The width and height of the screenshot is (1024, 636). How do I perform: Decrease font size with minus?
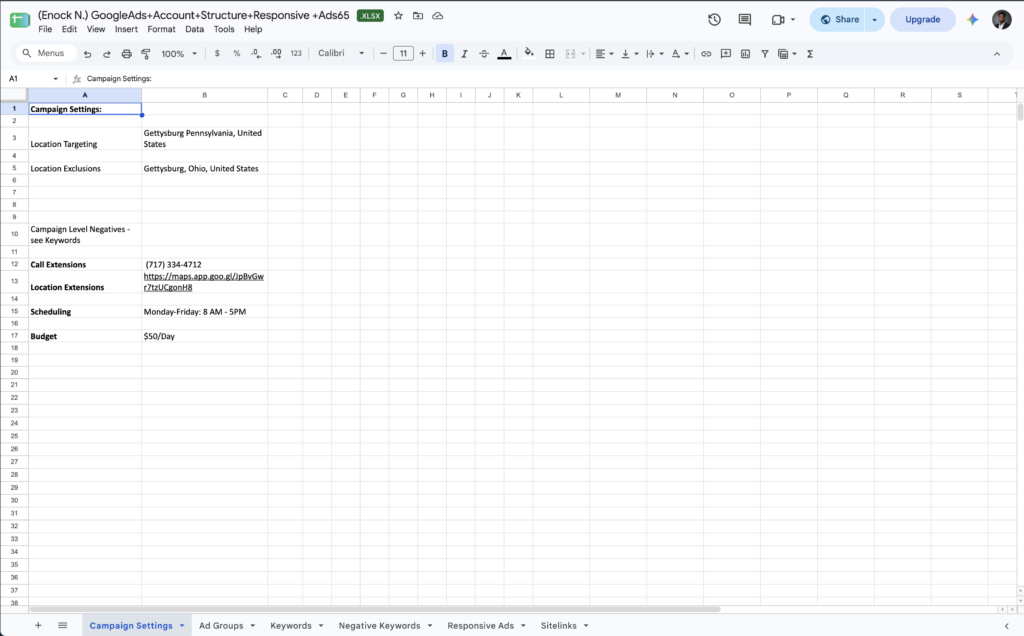click(383, 54)
